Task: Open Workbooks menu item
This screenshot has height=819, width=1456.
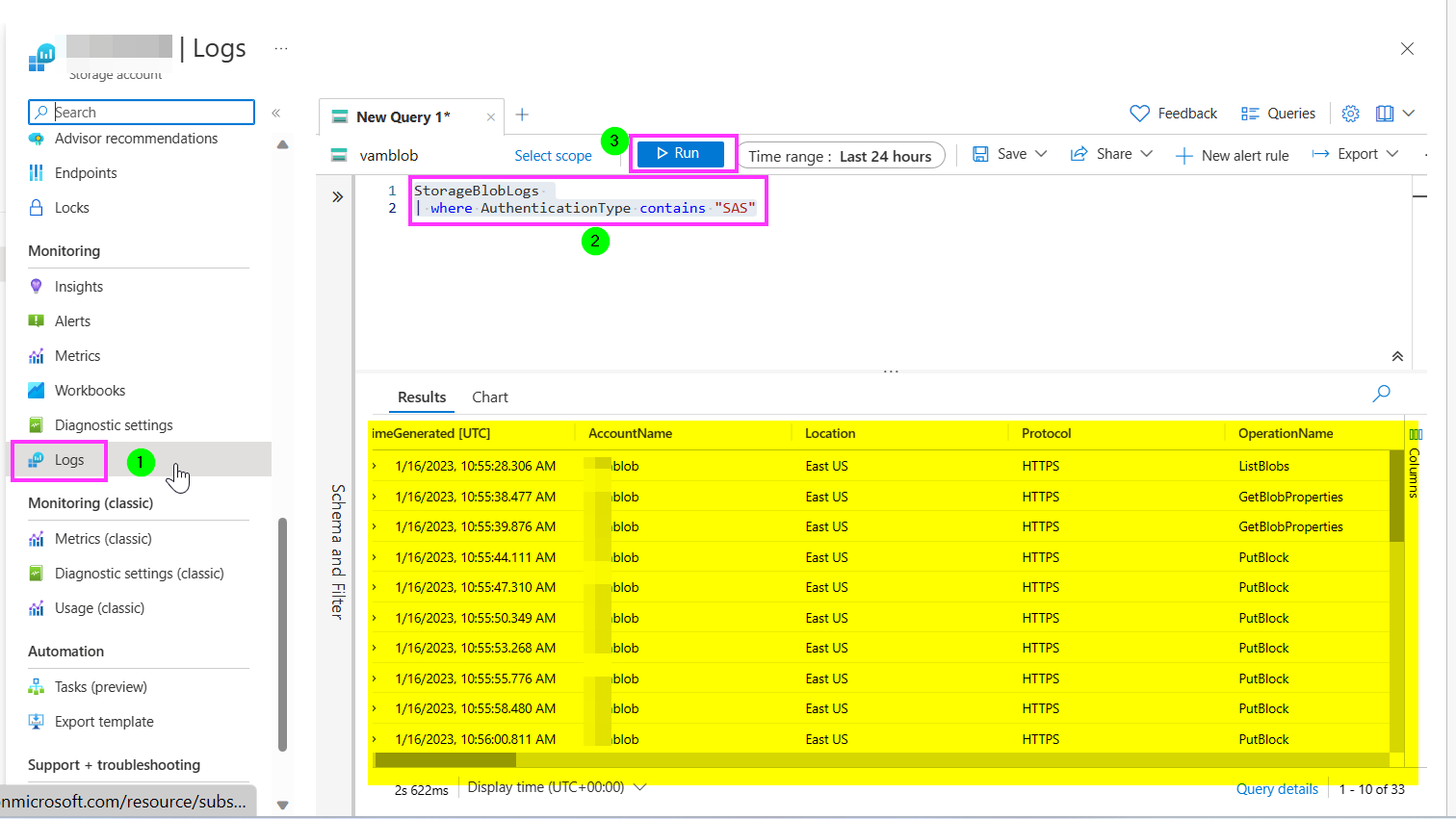Action: pos(90,391)
